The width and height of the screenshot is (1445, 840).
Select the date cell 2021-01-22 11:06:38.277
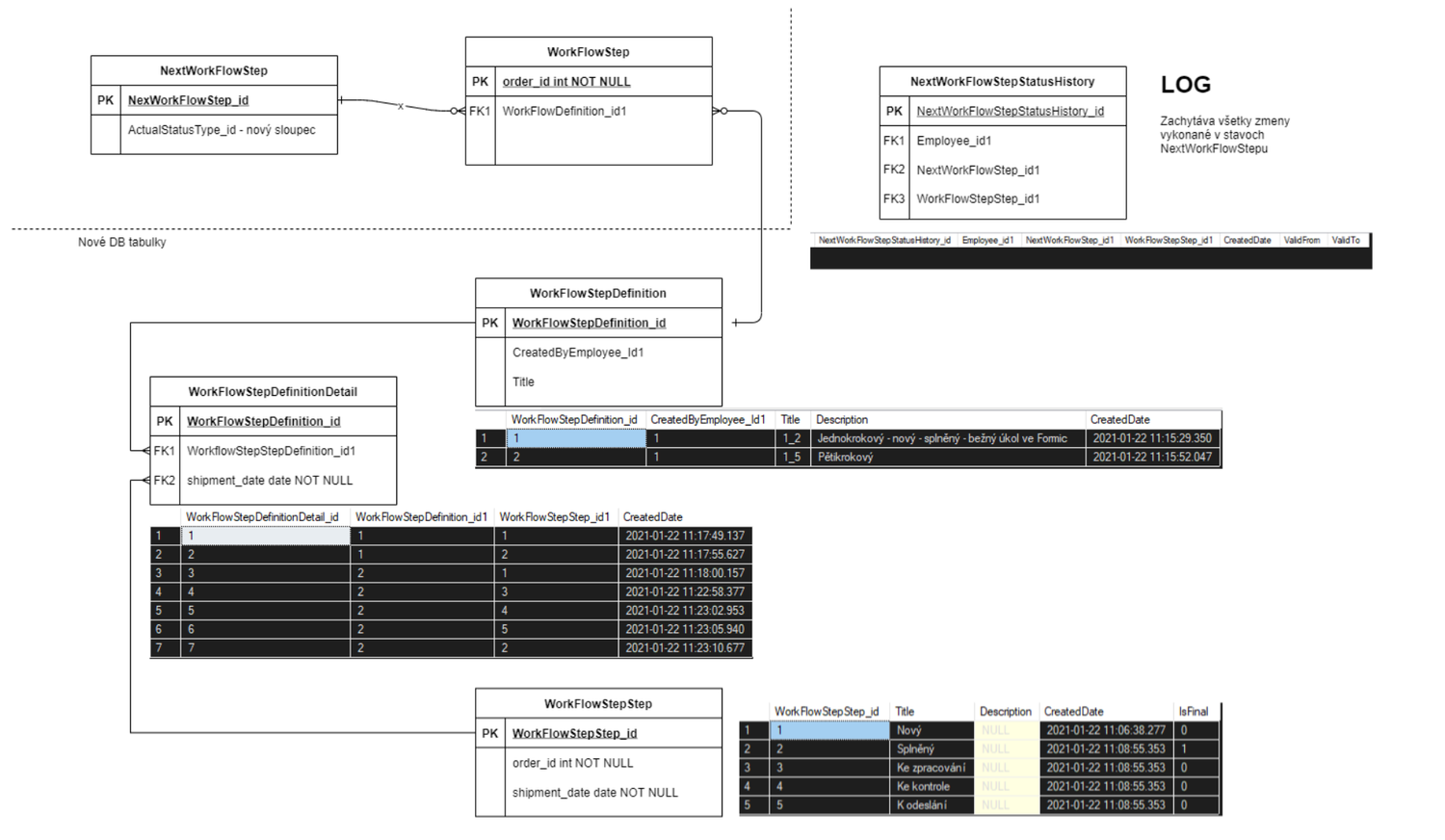[x=1106, y=730]
